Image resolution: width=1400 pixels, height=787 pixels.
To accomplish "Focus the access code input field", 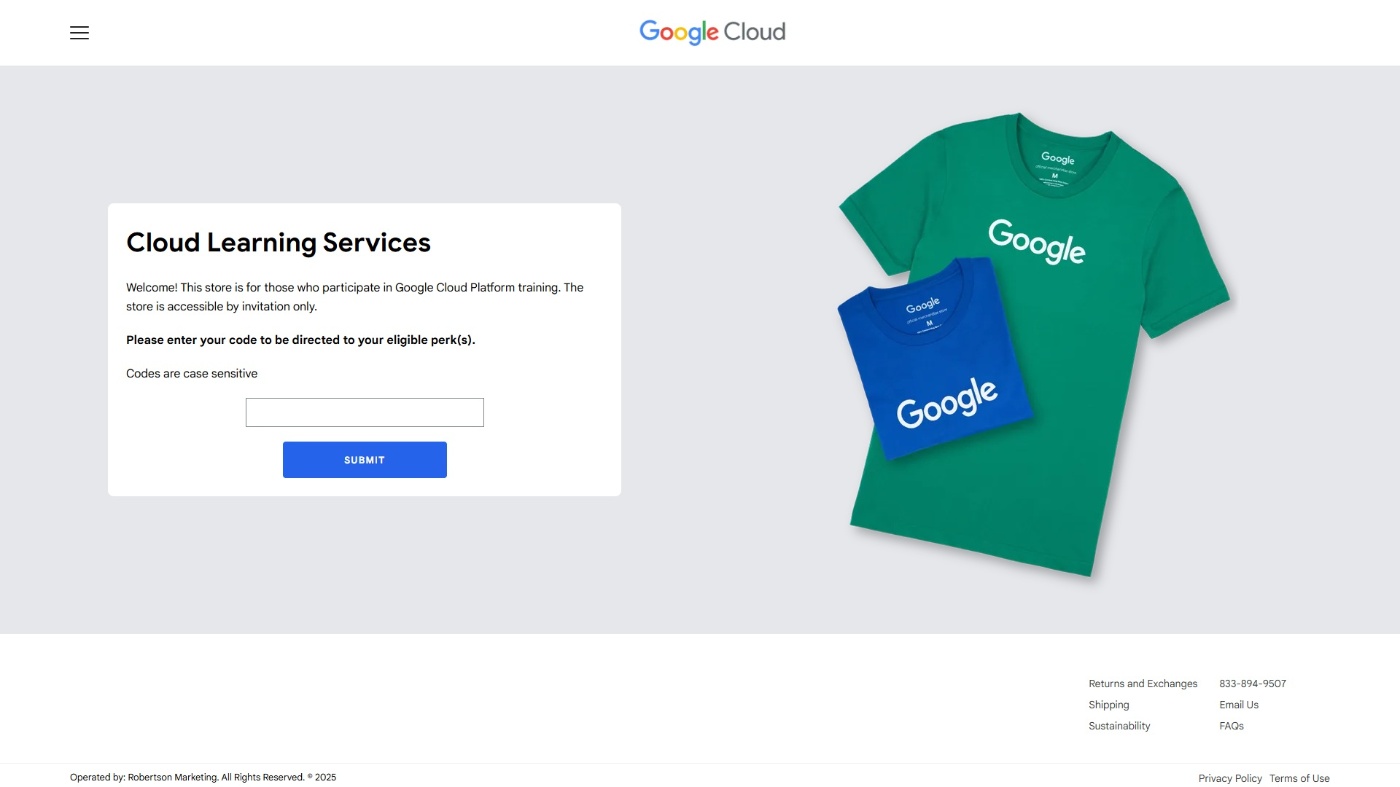I will (x=365, y=412).
